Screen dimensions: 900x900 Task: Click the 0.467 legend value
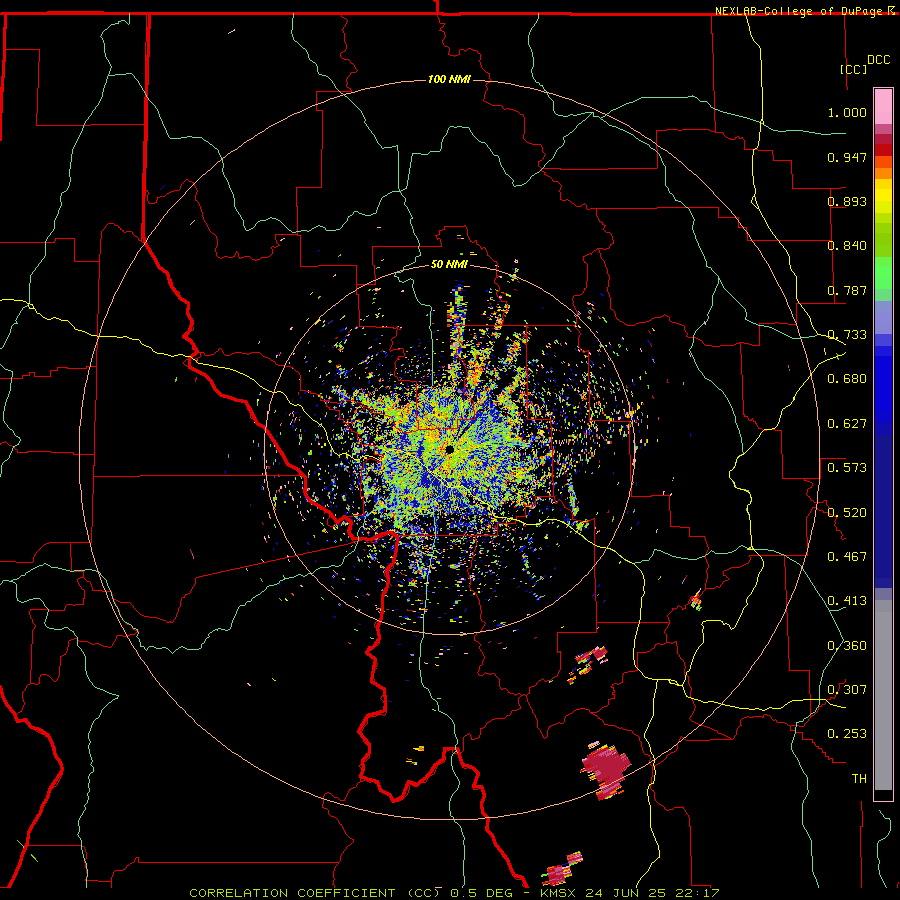coord(847,557)
